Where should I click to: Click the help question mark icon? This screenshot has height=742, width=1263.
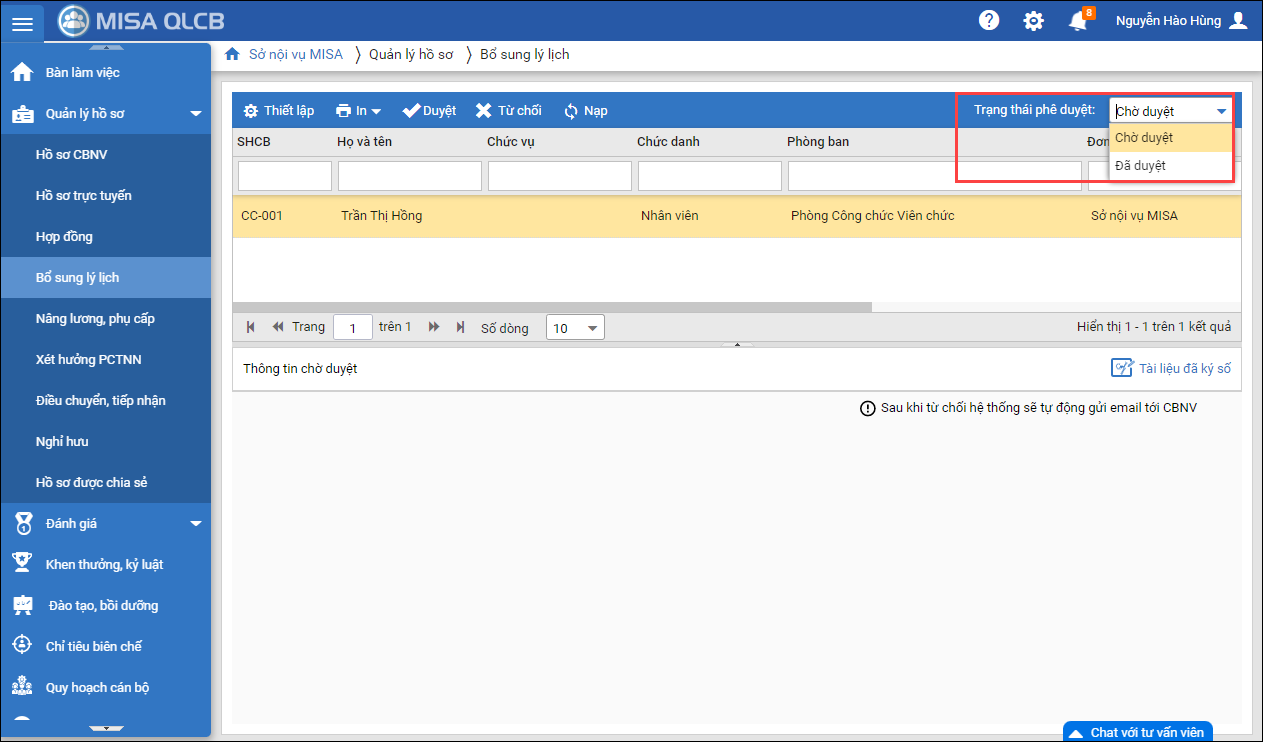click(988, 21)
